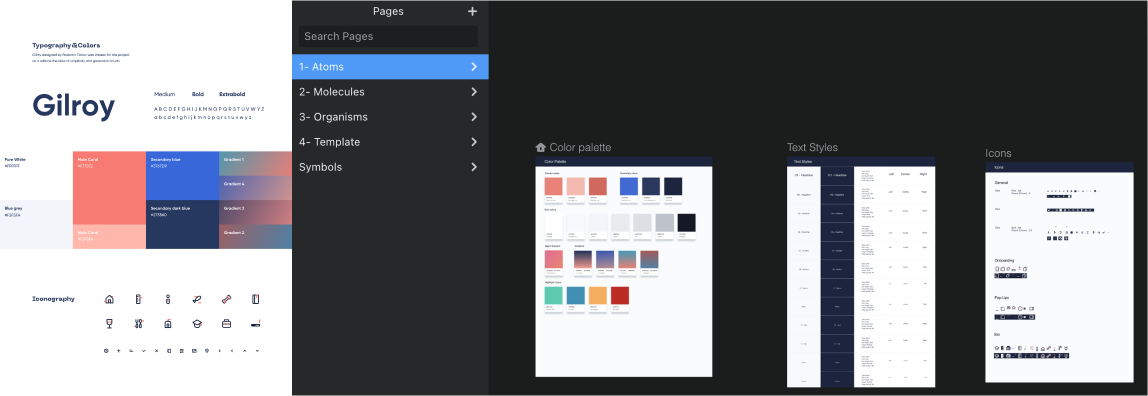The height and width of the screenshot is (396, 1148).
Task: Select the Text Styles artboard title
Action: 812,147
